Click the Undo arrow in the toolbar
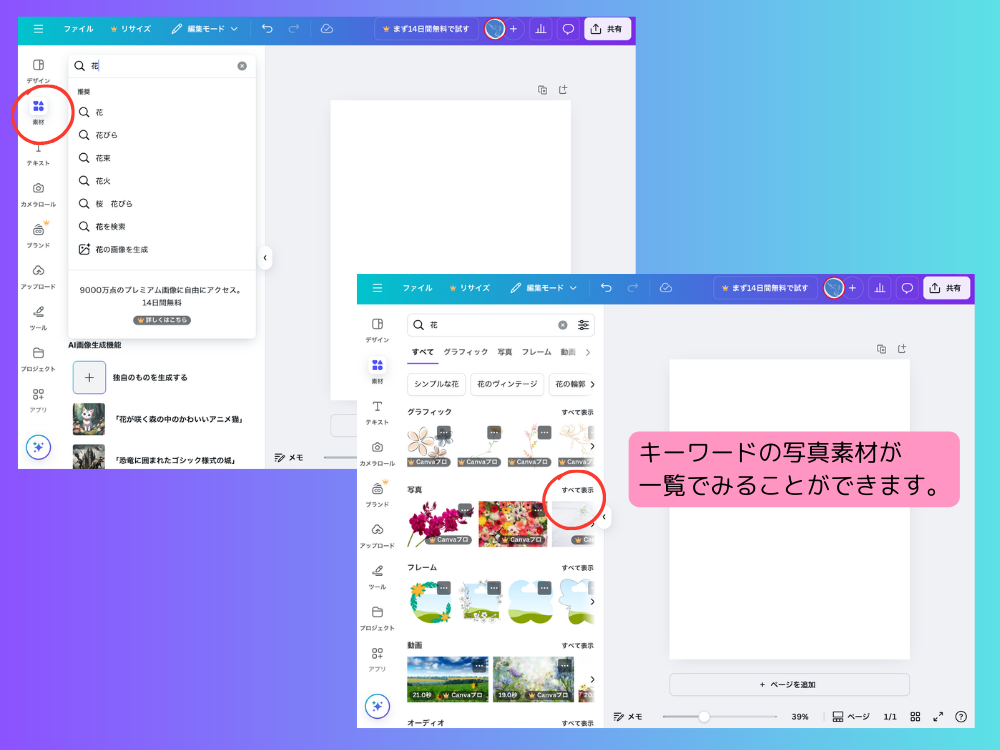Image resolution: width=1000 pixels, height=750 pixels. [606, 288]
